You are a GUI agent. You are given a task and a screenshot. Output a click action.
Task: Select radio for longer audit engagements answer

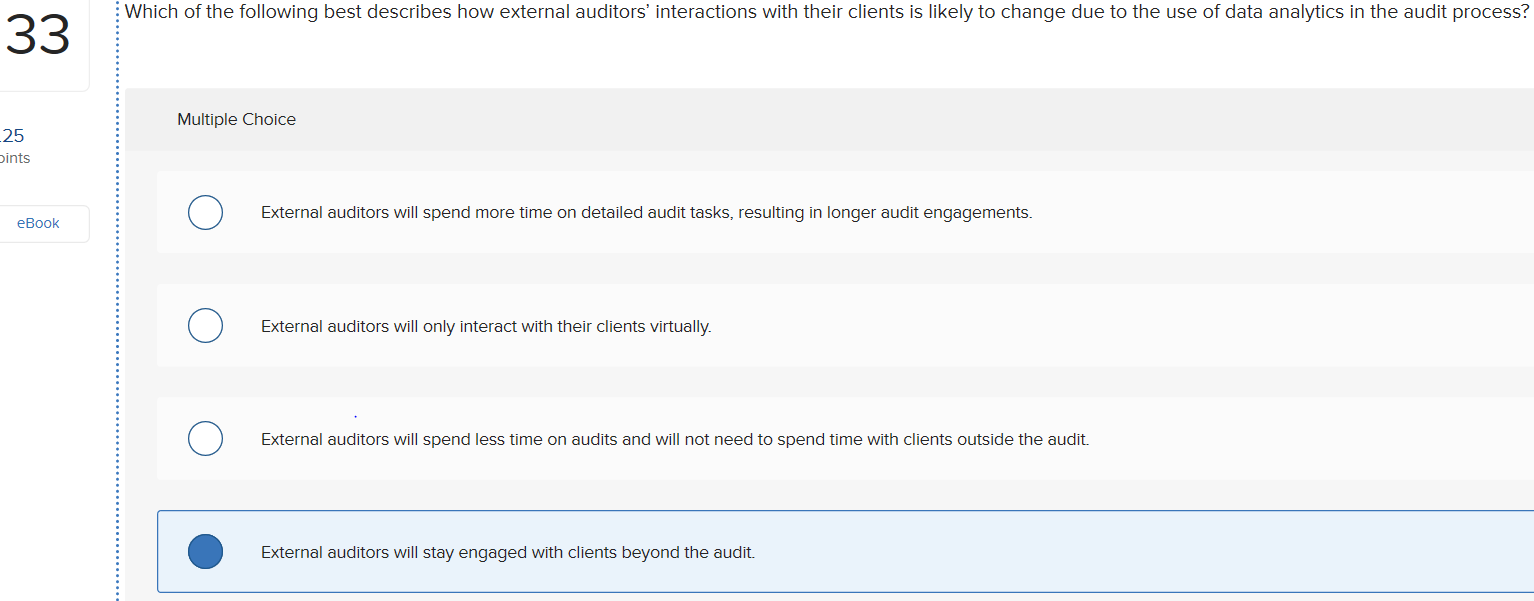click(x=205, y=212)
